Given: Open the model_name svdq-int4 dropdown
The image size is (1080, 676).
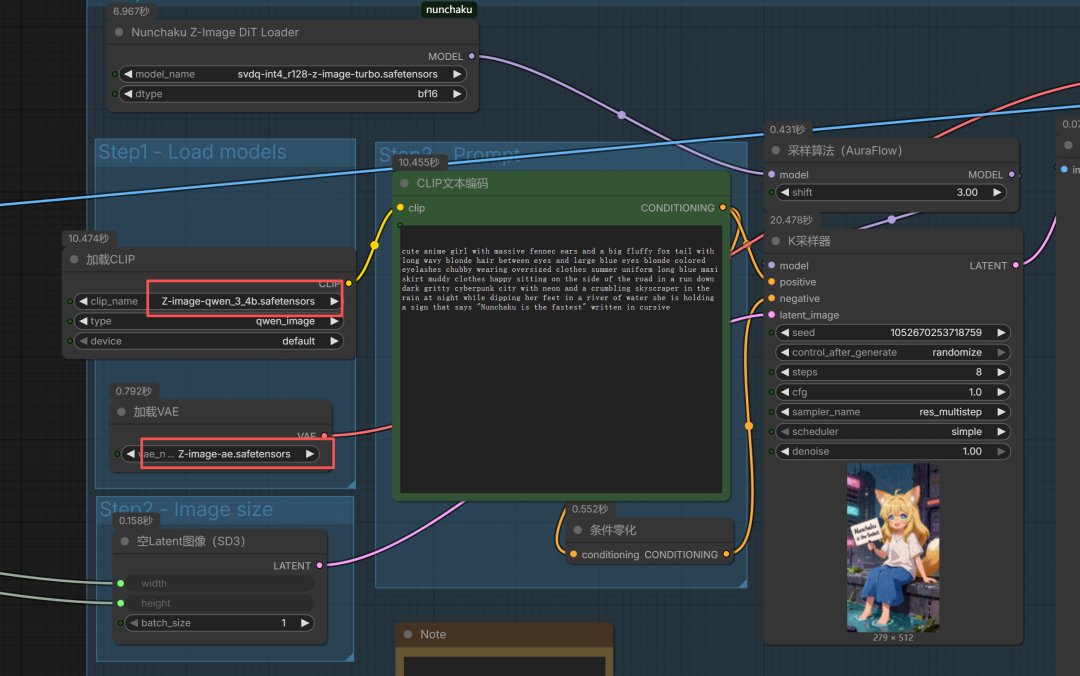Looking at the screenshot, I should coord(293,74).
